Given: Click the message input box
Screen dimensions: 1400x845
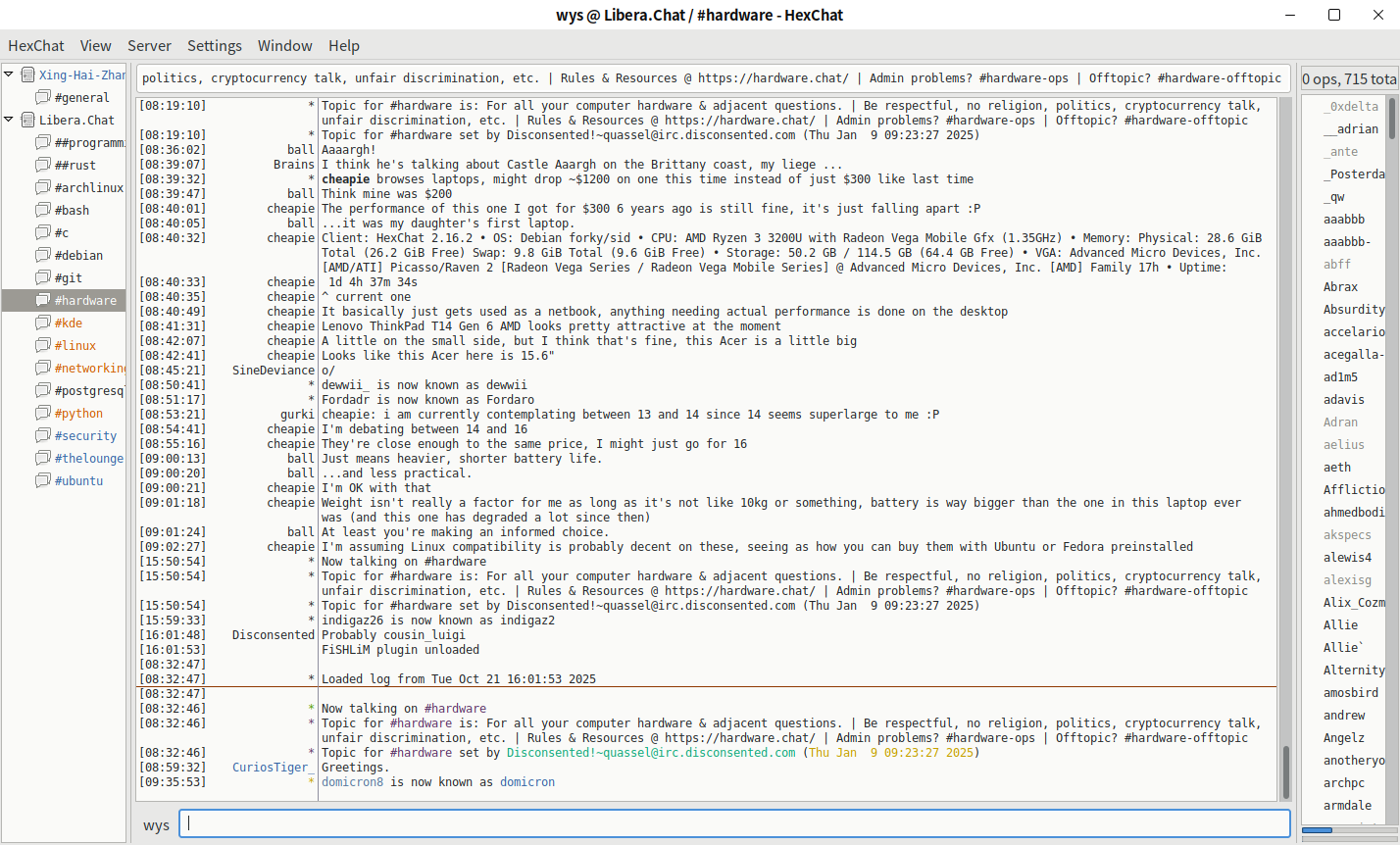Looking at the screenshot, I should (737, 823).
